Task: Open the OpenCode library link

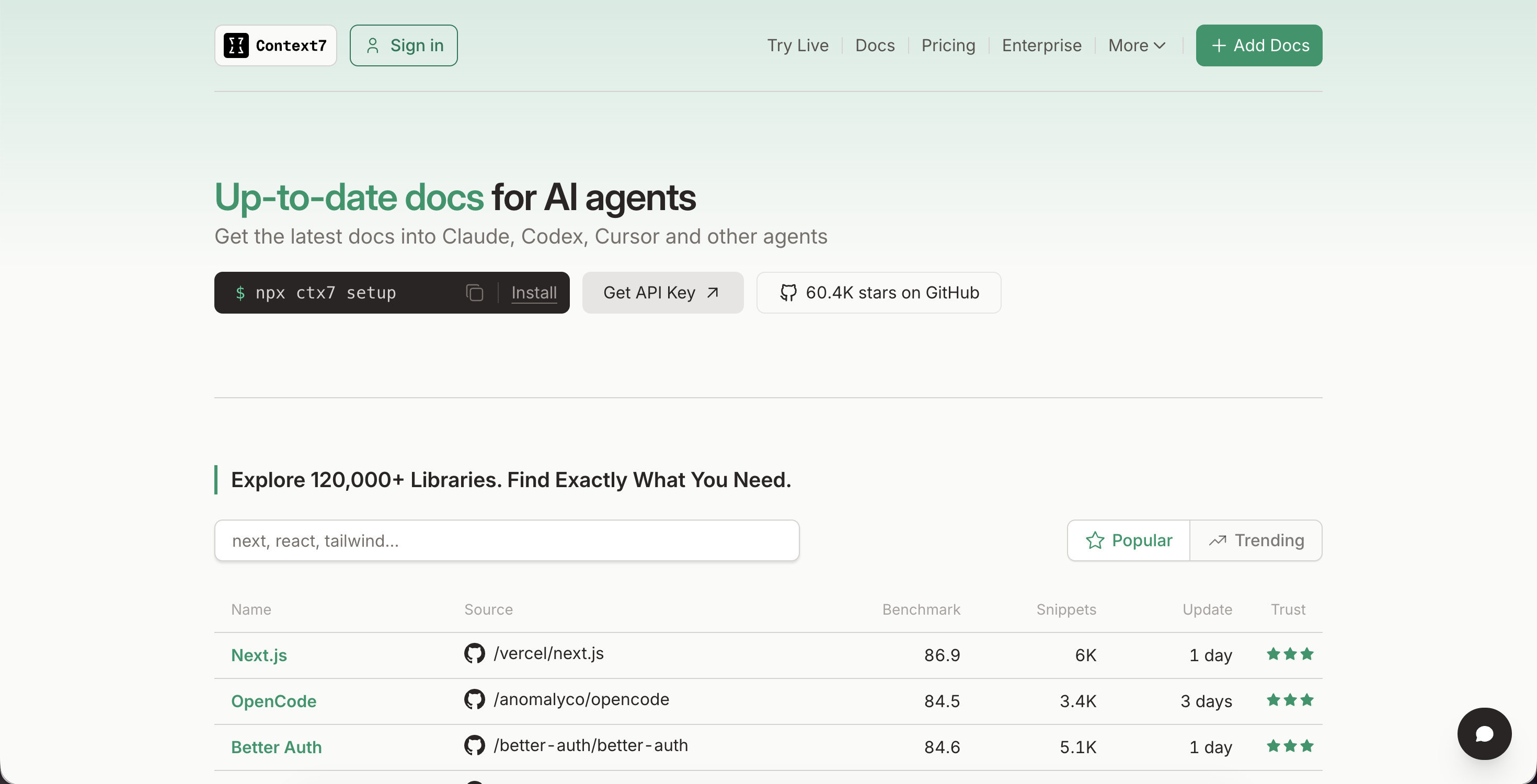Action: 274,701
